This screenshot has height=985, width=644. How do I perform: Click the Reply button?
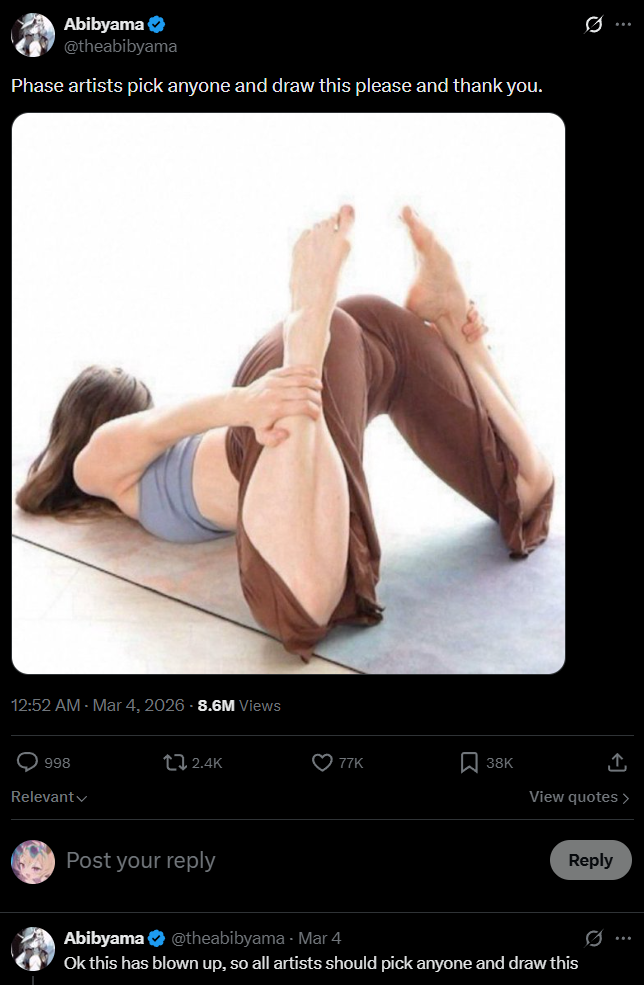591,860
